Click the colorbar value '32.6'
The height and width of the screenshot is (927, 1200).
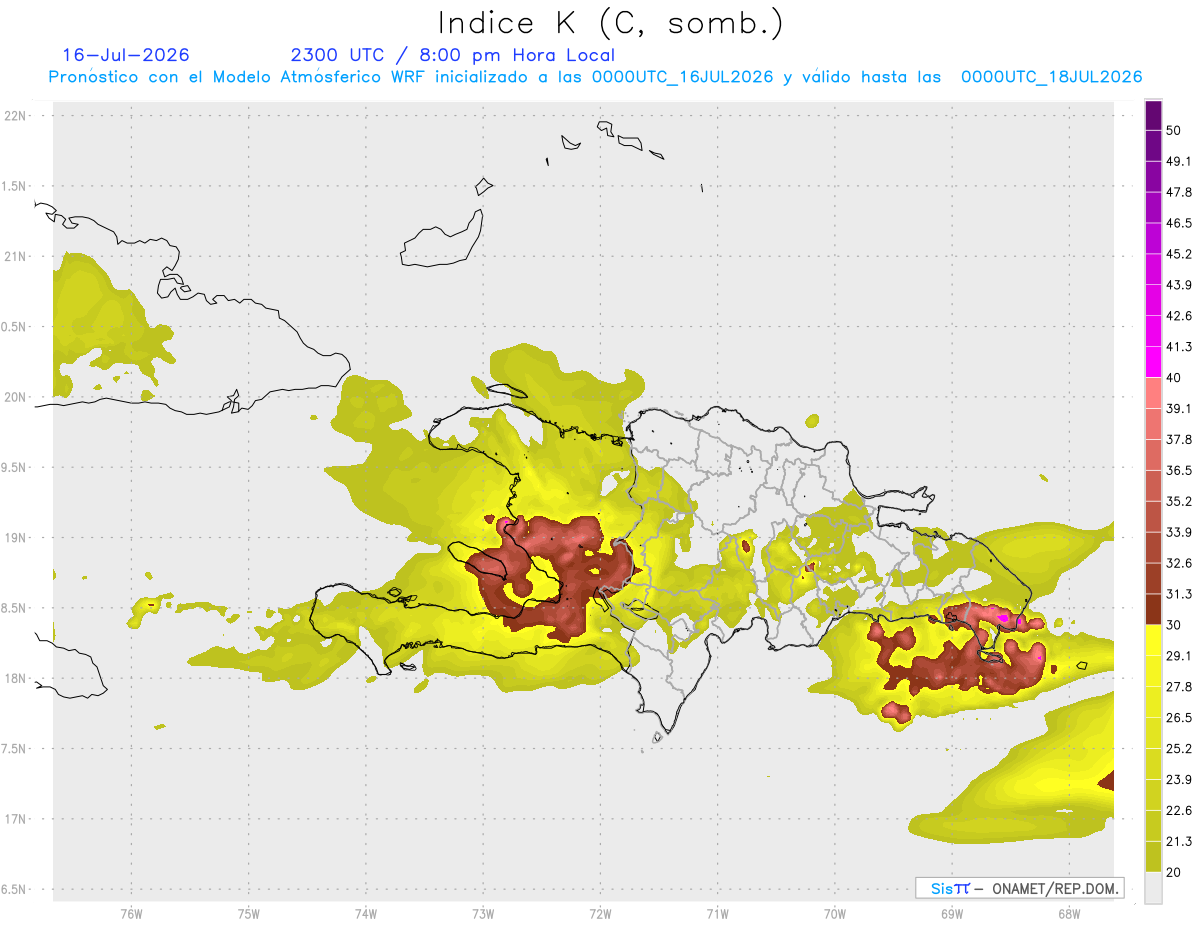[x=1179, y=563]
